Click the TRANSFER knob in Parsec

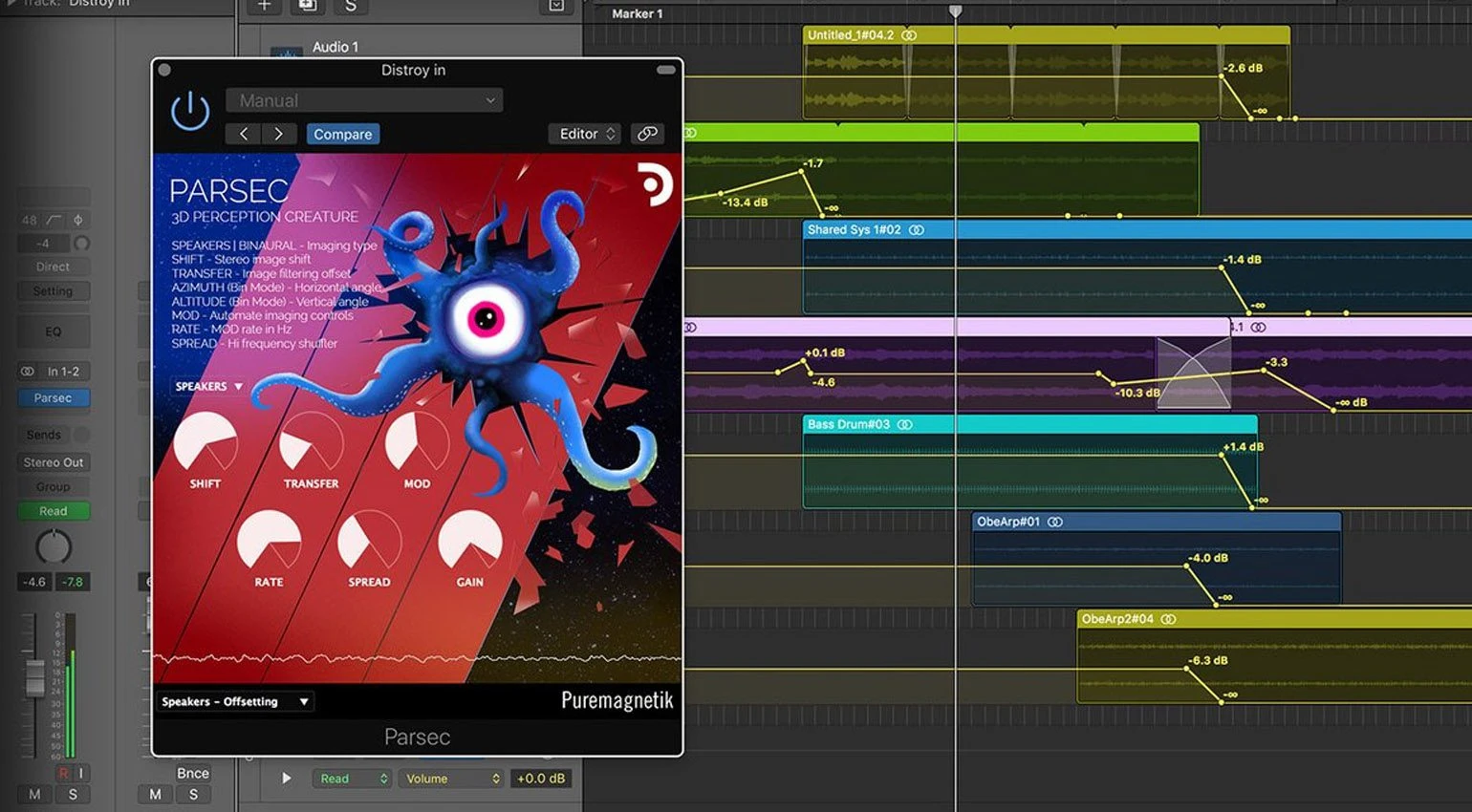(x=311, y=442)
